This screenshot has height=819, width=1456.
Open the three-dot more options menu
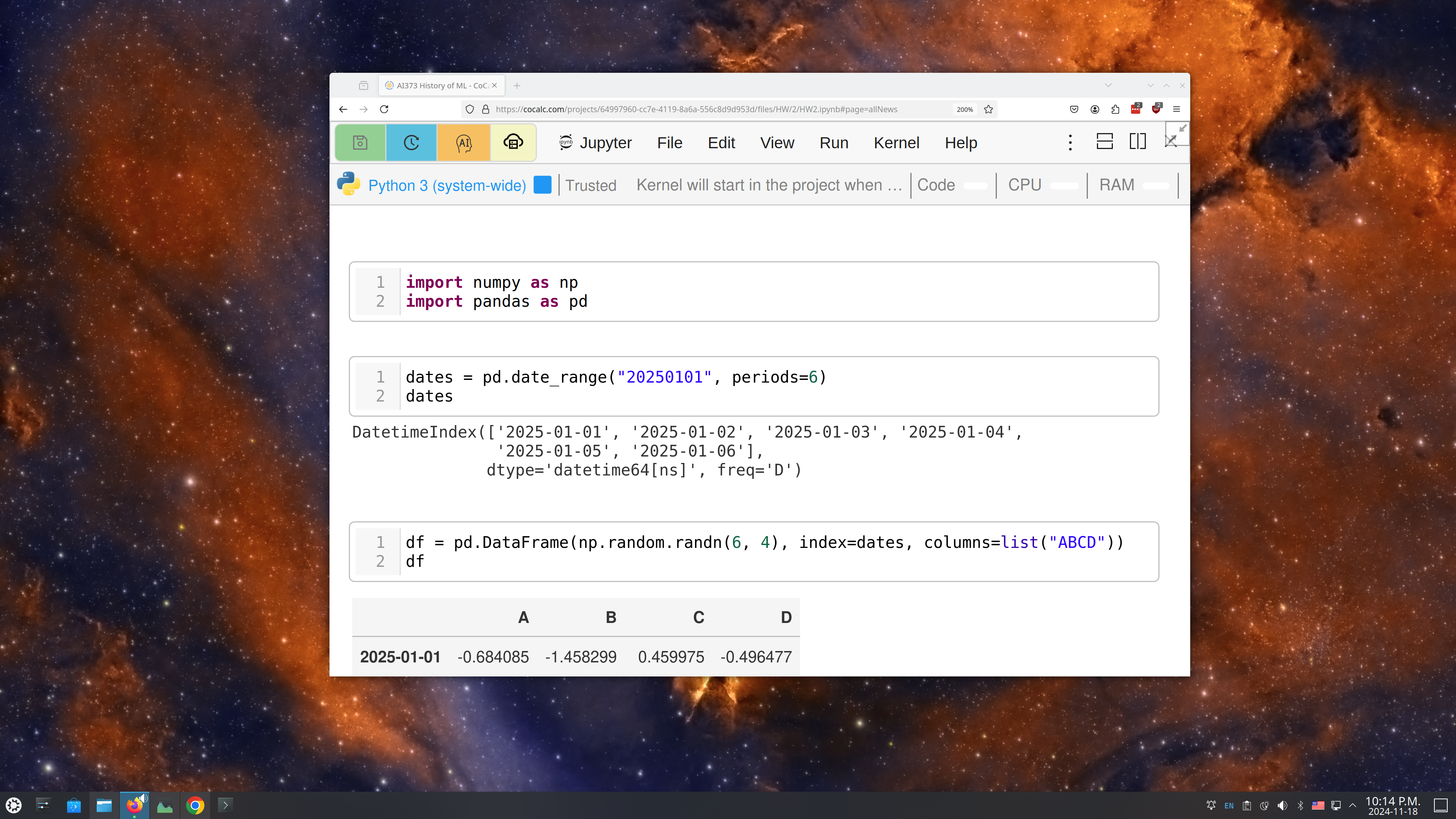pos(1070,143)
